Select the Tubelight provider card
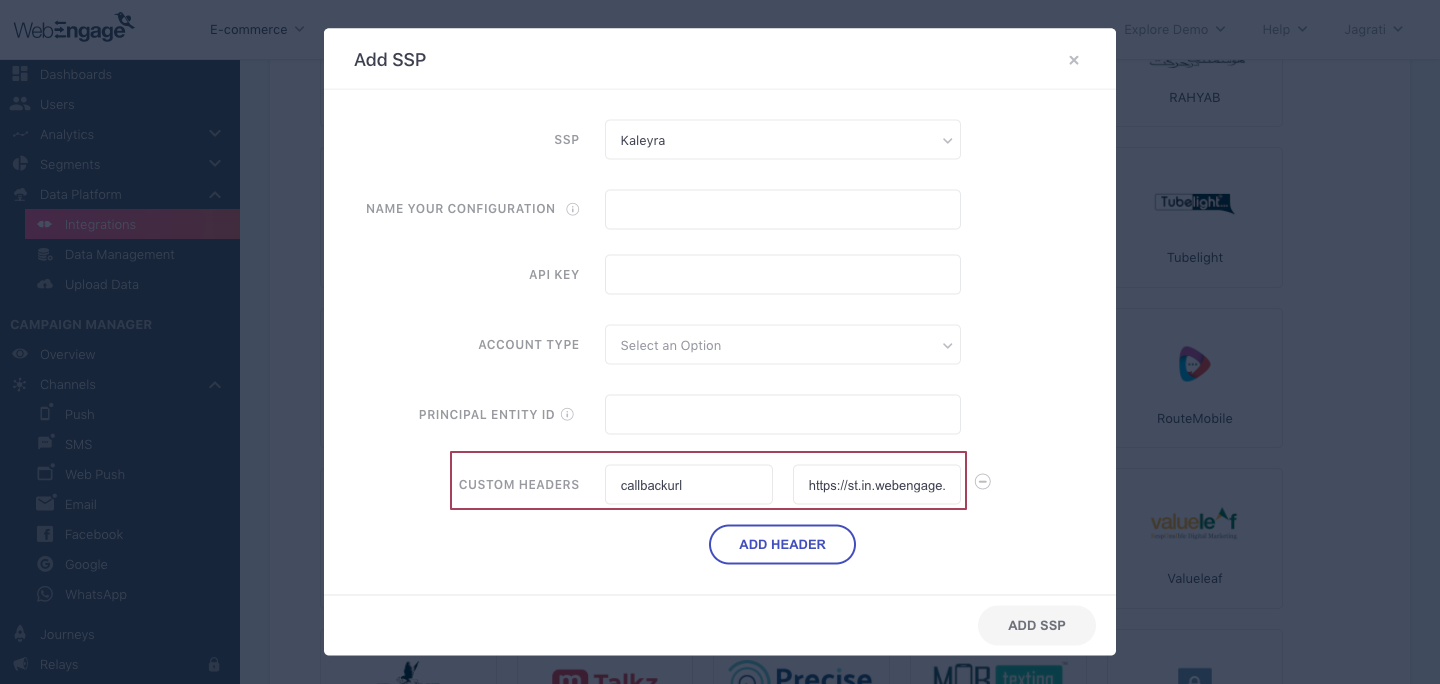 pyautogui.click(x=1195, y=218)
